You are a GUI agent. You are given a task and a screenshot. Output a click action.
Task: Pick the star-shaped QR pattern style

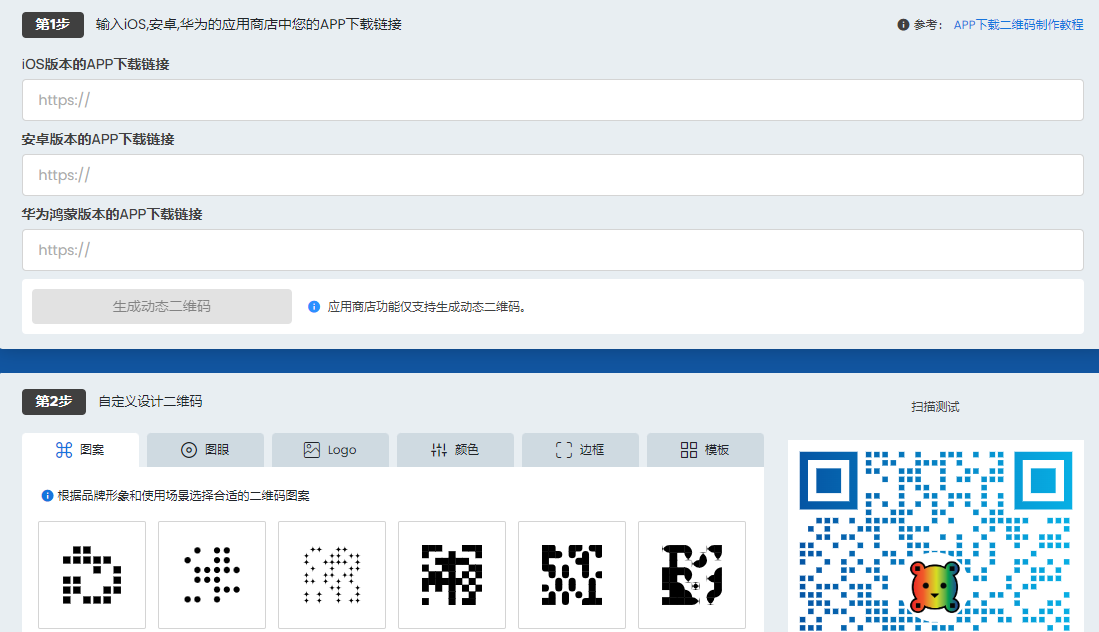332,575
